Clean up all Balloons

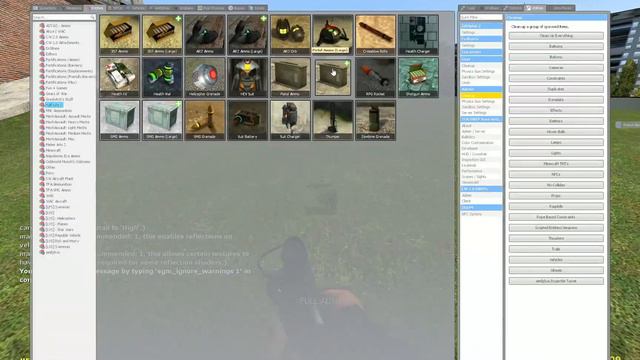click(x=556, y=47)
